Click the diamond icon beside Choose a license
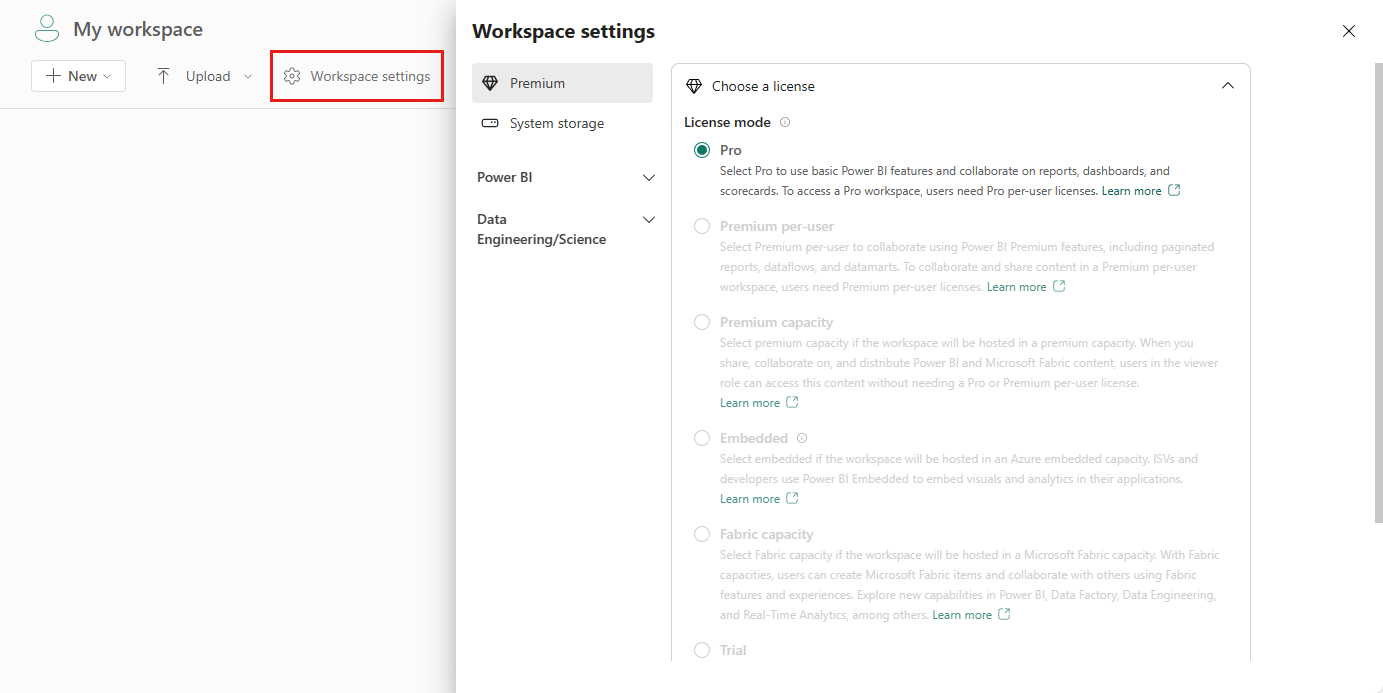This screenshot has width=1383, height=693. tap(694, 86)
